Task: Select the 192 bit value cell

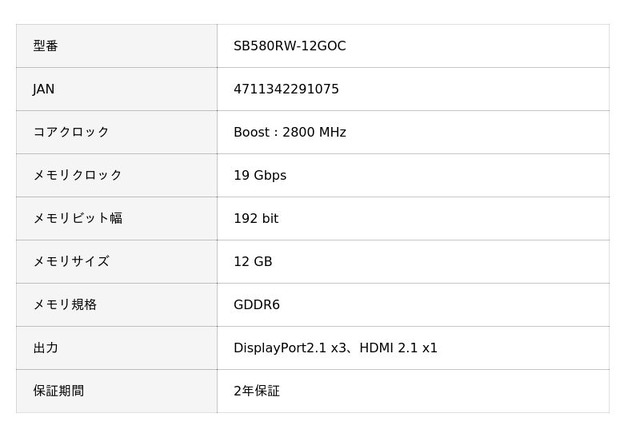Action: click(x=413, y=219)
